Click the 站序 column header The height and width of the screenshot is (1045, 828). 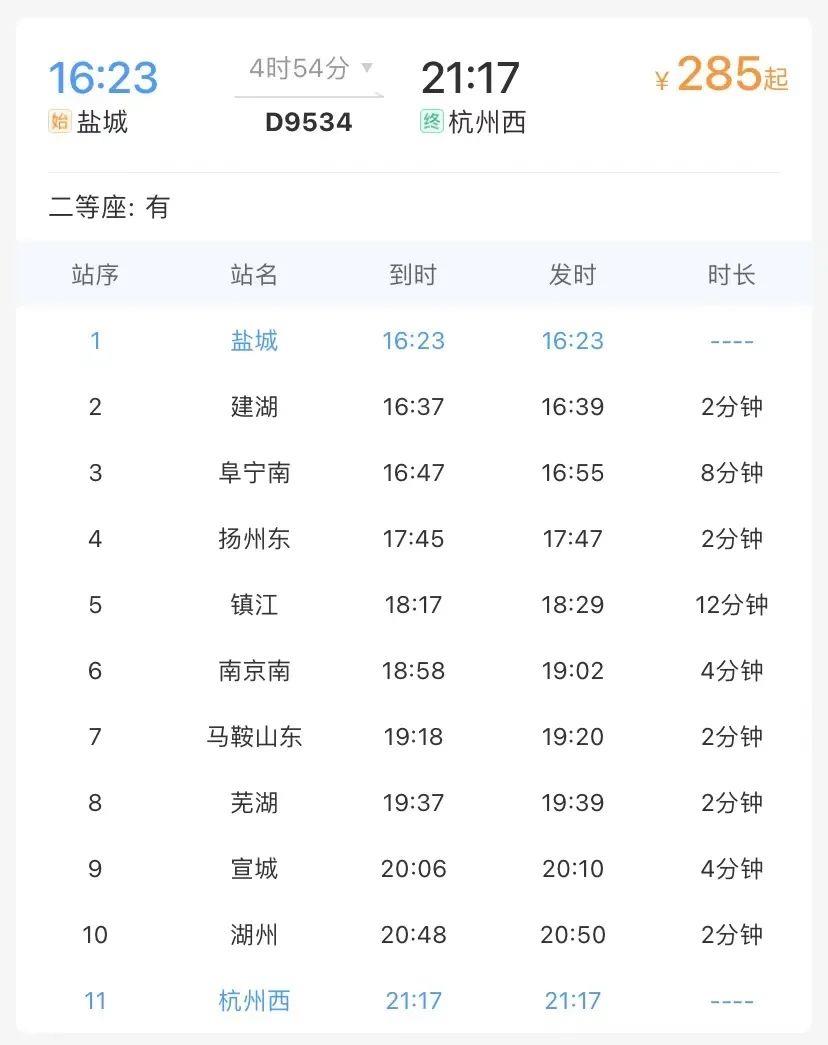95,275
